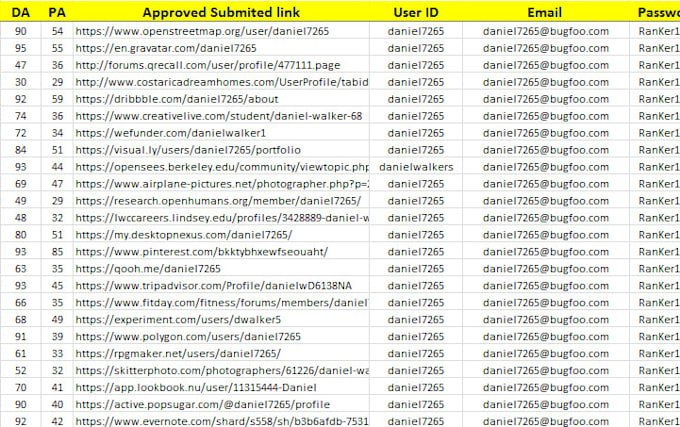Click DA value 30 in costaricadreamhomes row

pyautogui.click(x=21, y=82)
